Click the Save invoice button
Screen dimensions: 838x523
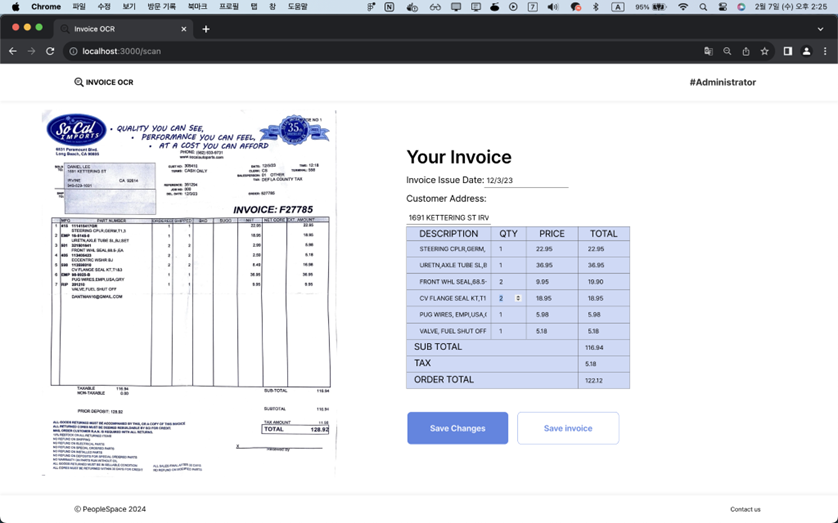[x=568, y=428]
